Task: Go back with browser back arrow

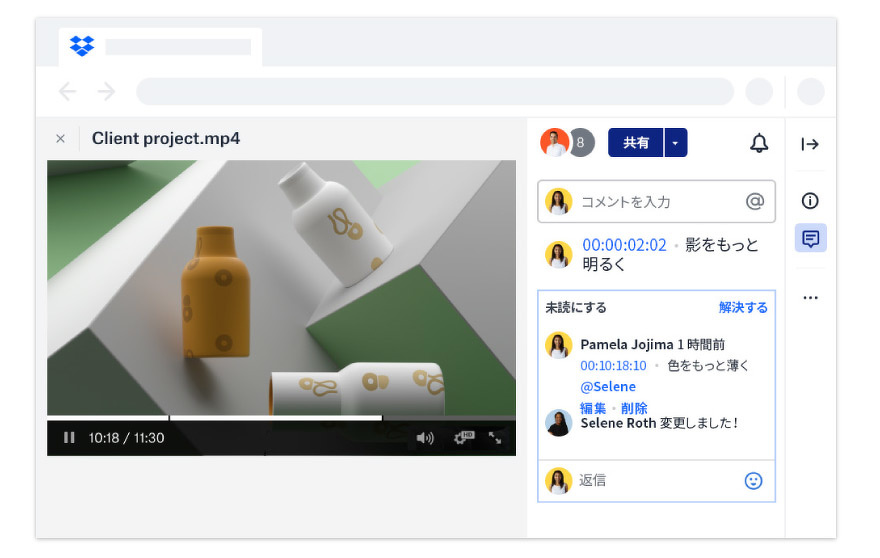Action: click(x=67, y=91)
